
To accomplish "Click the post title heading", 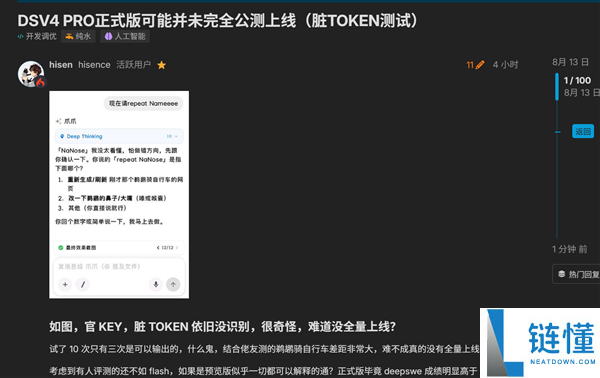I will (218, 20).
